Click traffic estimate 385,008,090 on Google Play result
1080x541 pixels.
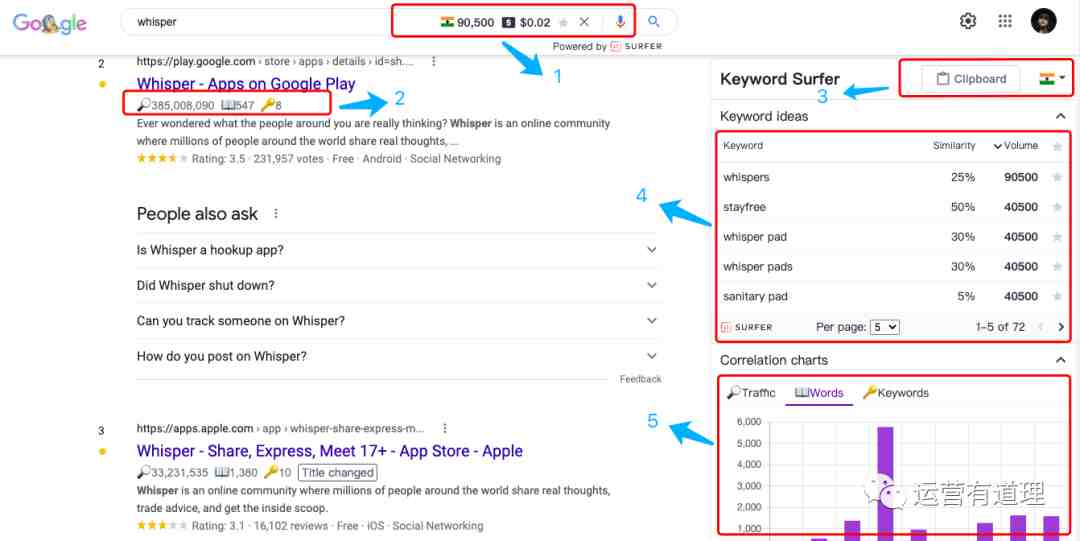176,105
